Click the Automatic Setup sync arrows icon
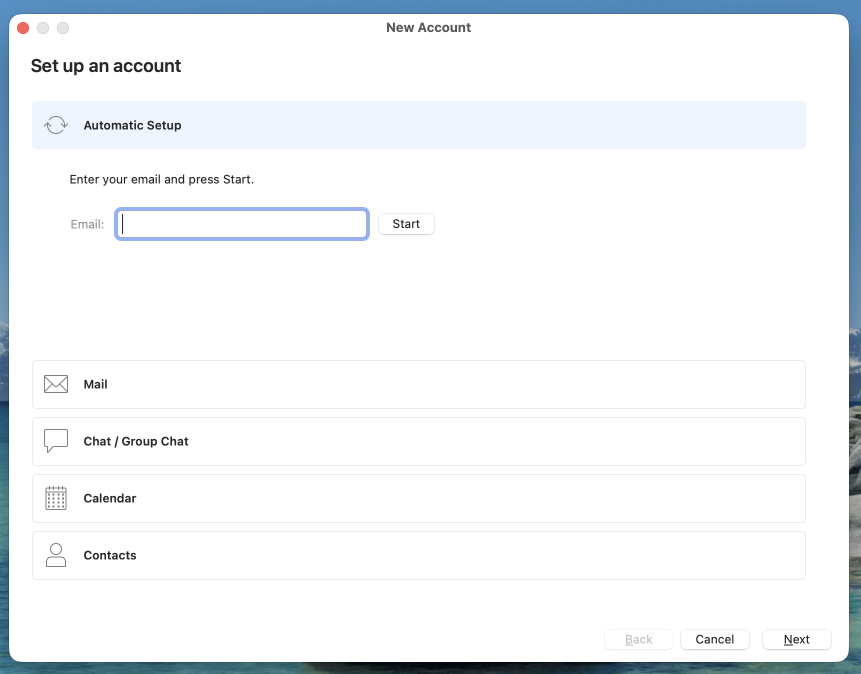Image resolution: width=861 pixels, height=674 pixels. point(56,126)
